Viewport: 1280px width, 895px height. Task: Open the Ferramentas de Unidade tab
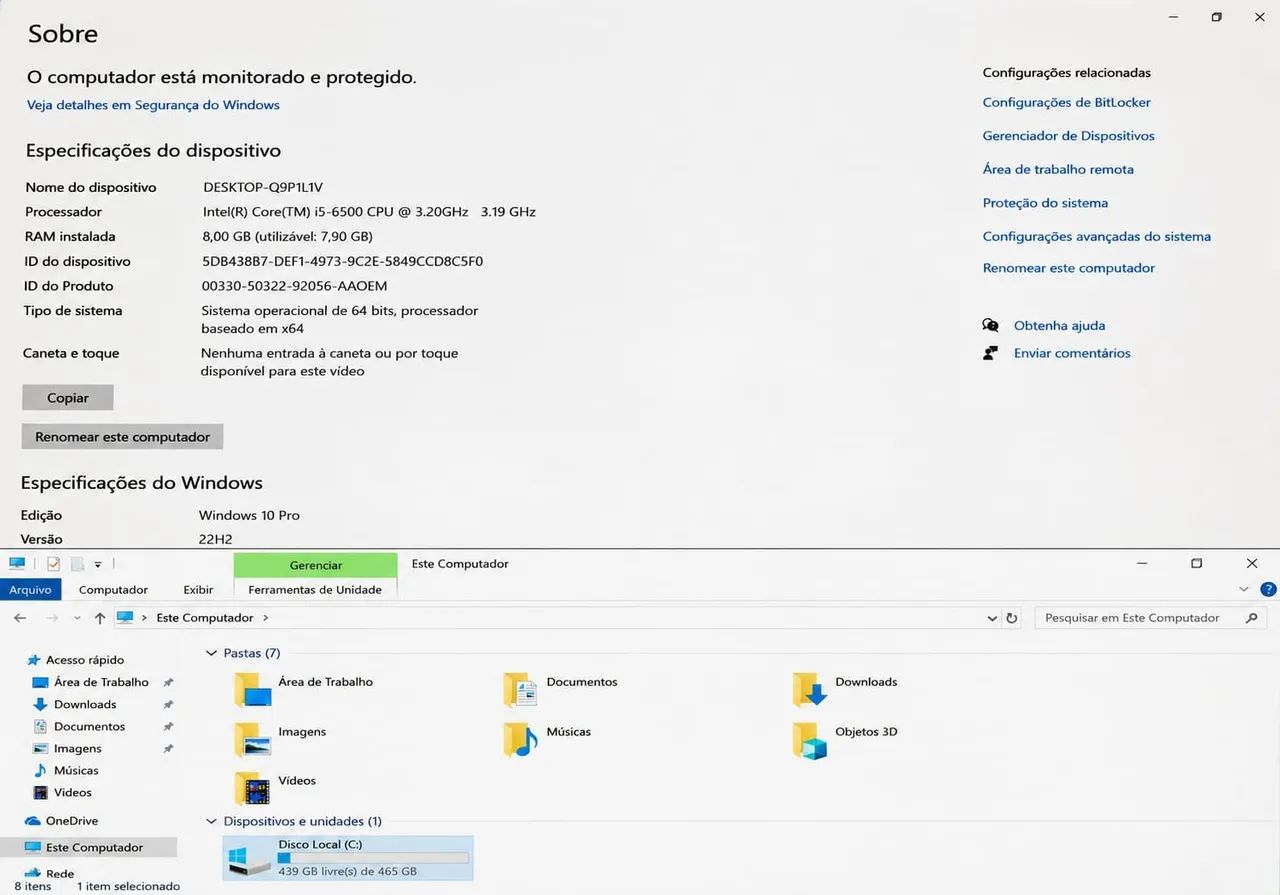[x=315, y=590]
